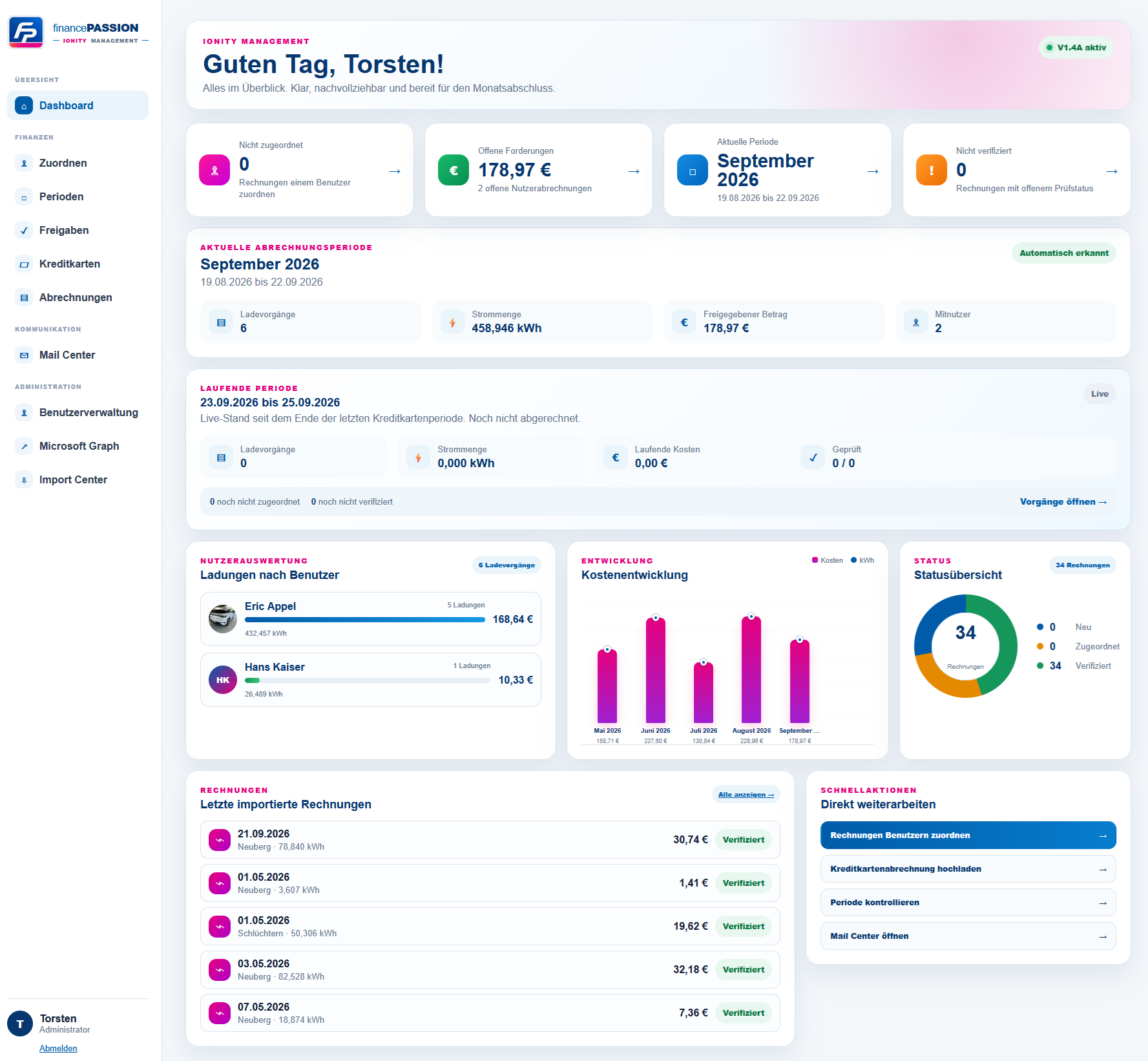Open Dashboard via its home icon
1148x1061 pixels.
coord(24,105)
